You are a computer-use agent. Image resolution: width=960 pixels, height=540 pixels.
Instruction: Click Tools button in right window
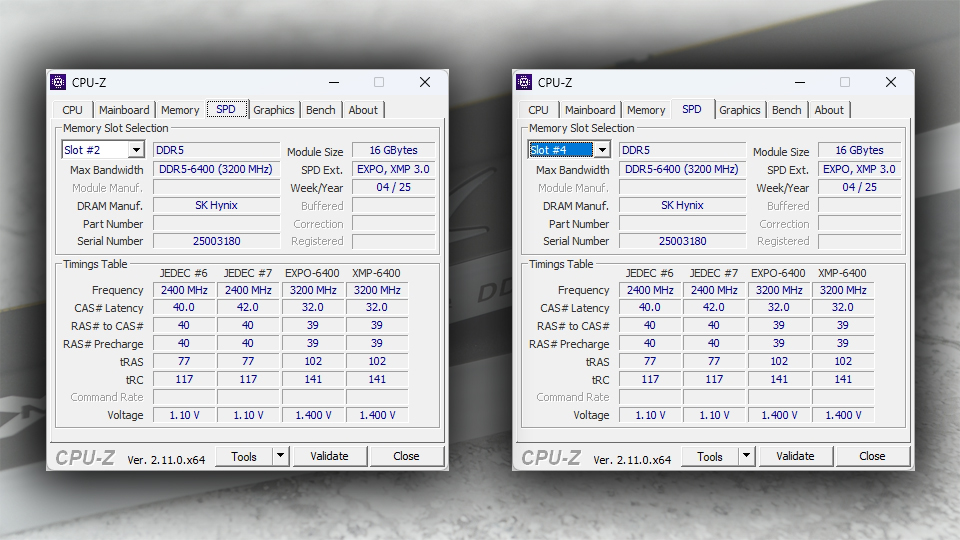pyautogui.click(x=710, y=456)
